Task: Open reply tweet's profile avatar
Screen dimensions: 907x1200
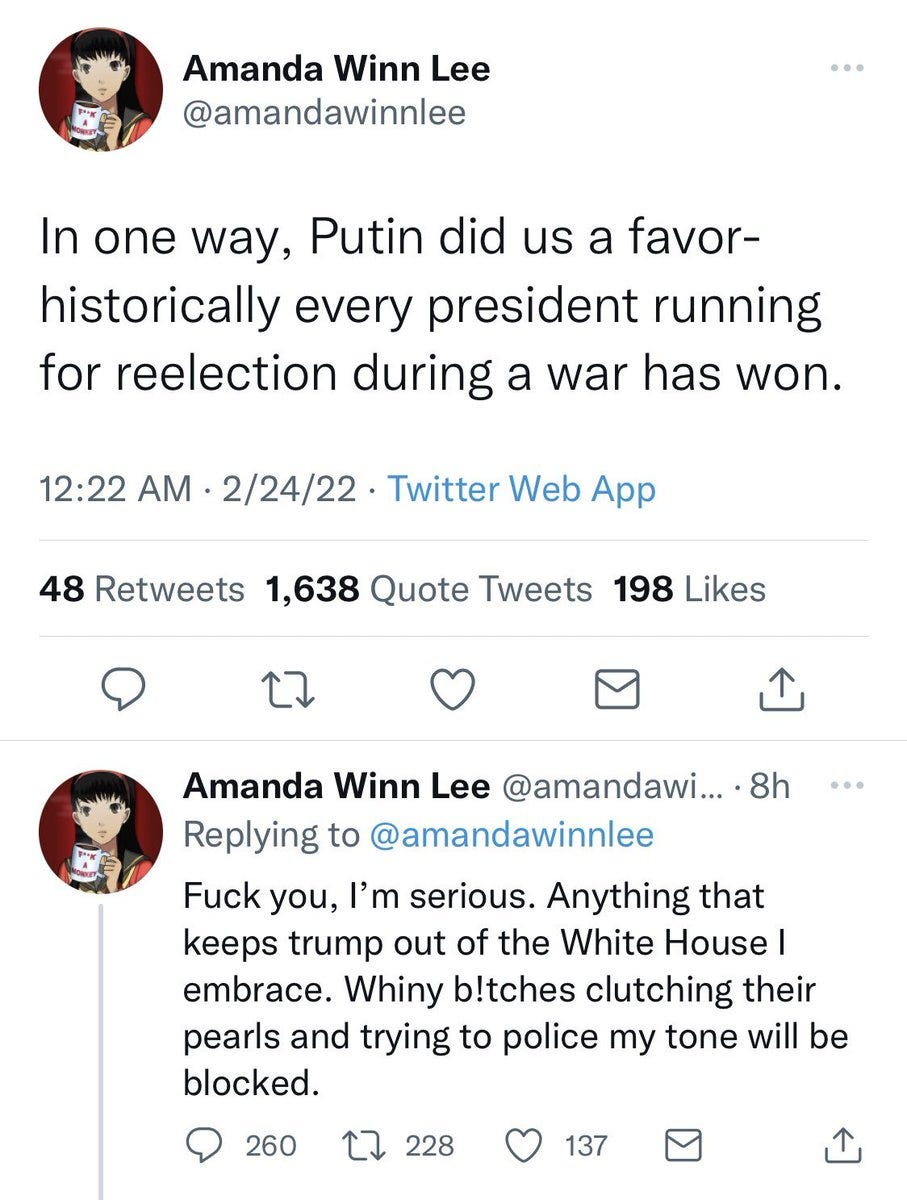Action: click(x=100, y=832)
